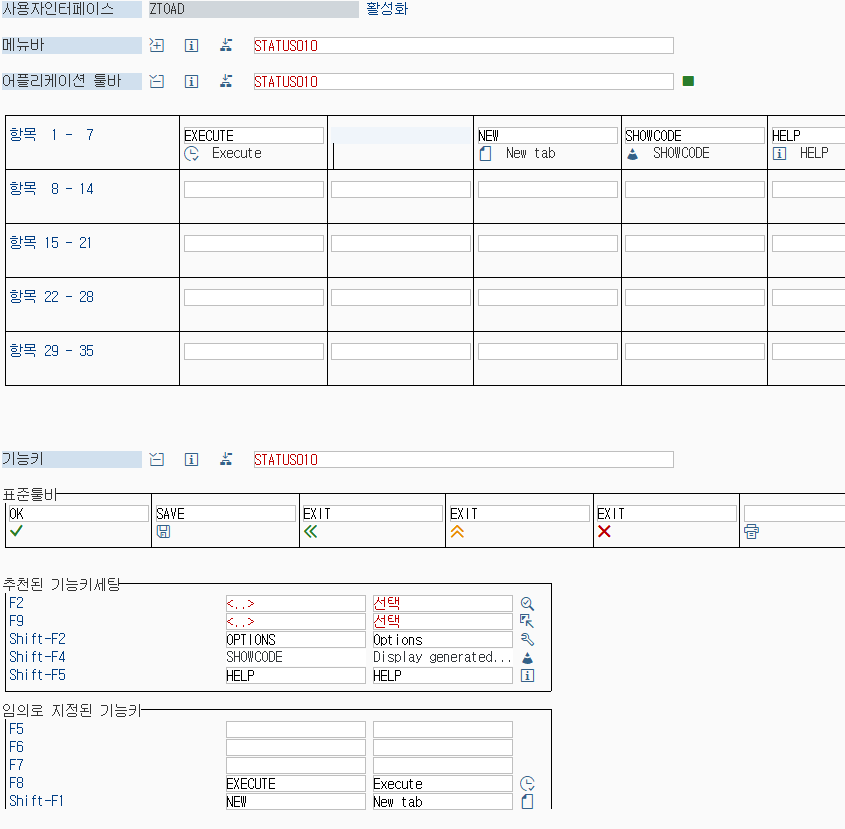Viewport: 845px width, 829px height.
Task: Click the Options text field for Shift-F2
Action: (442, 640)
